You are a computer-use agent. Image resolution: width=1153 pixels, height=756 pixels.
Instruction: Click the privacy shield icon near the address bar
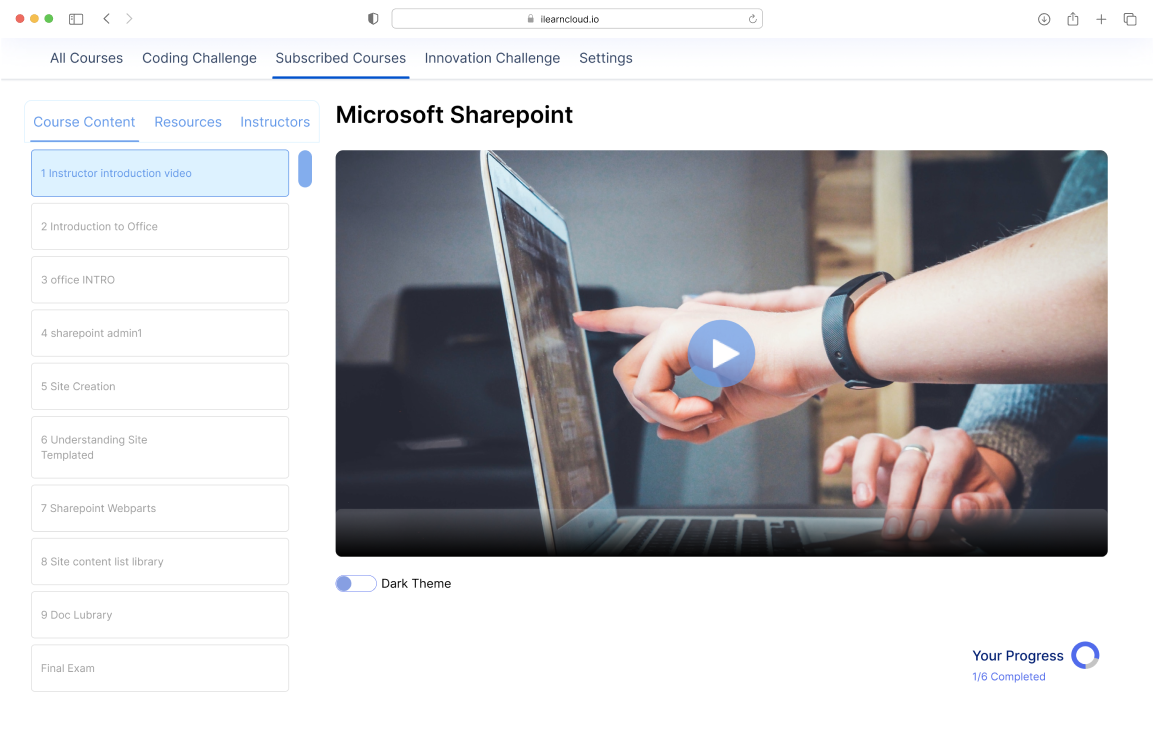point(372,18)
